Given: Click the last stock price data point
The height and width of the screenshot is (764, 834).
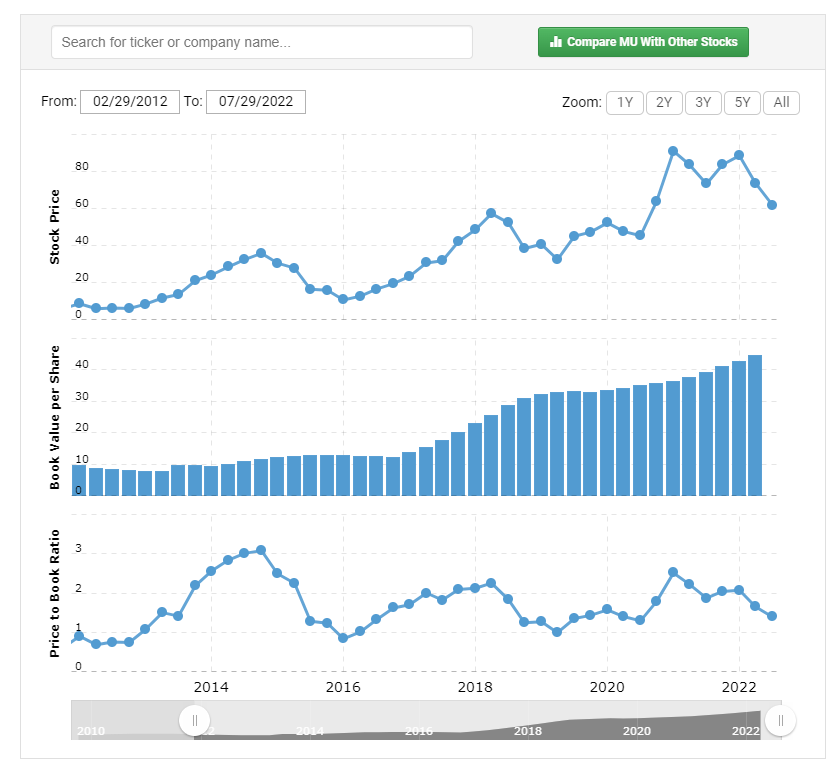Looking at the screenshot, I should pyautogui.click(x=772, y=205).
